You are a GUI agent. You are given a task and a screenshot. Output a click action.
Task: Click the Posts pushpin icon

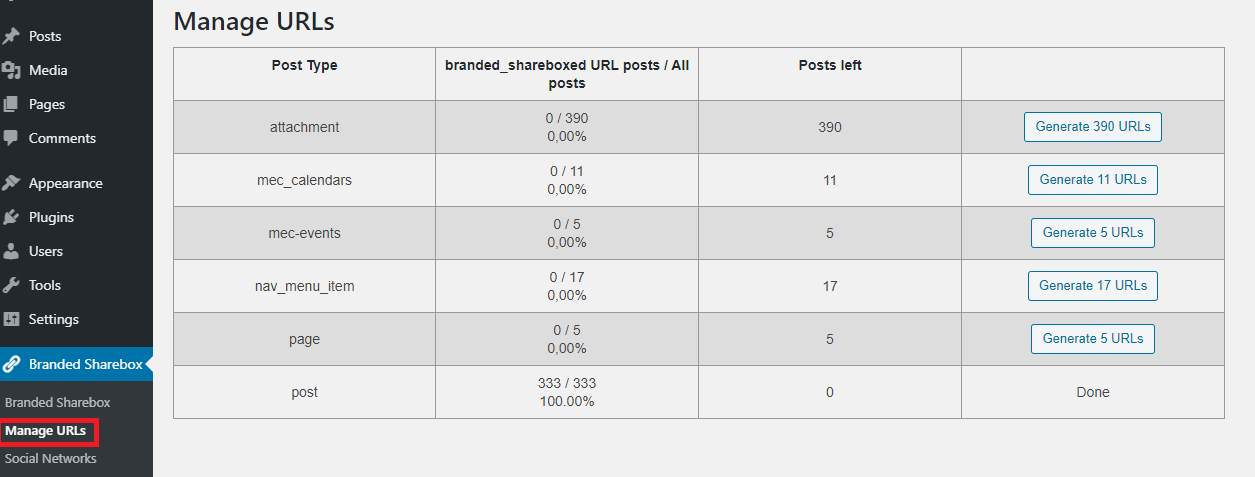pyautogui.click(x=12, y=36)
